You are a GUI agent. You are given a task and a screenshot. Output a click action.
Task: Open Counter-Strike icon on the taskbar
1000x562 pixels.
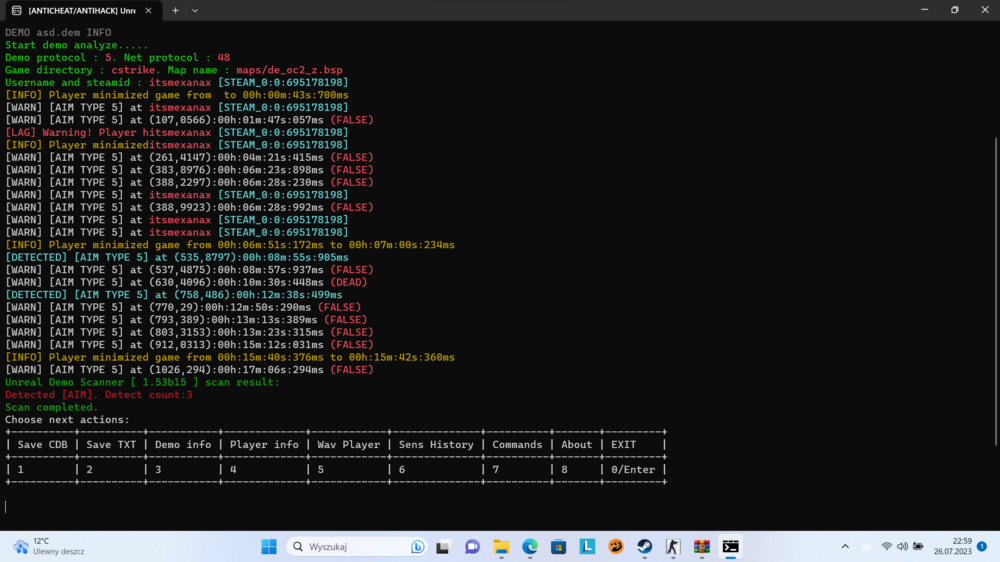coord(673,547)
